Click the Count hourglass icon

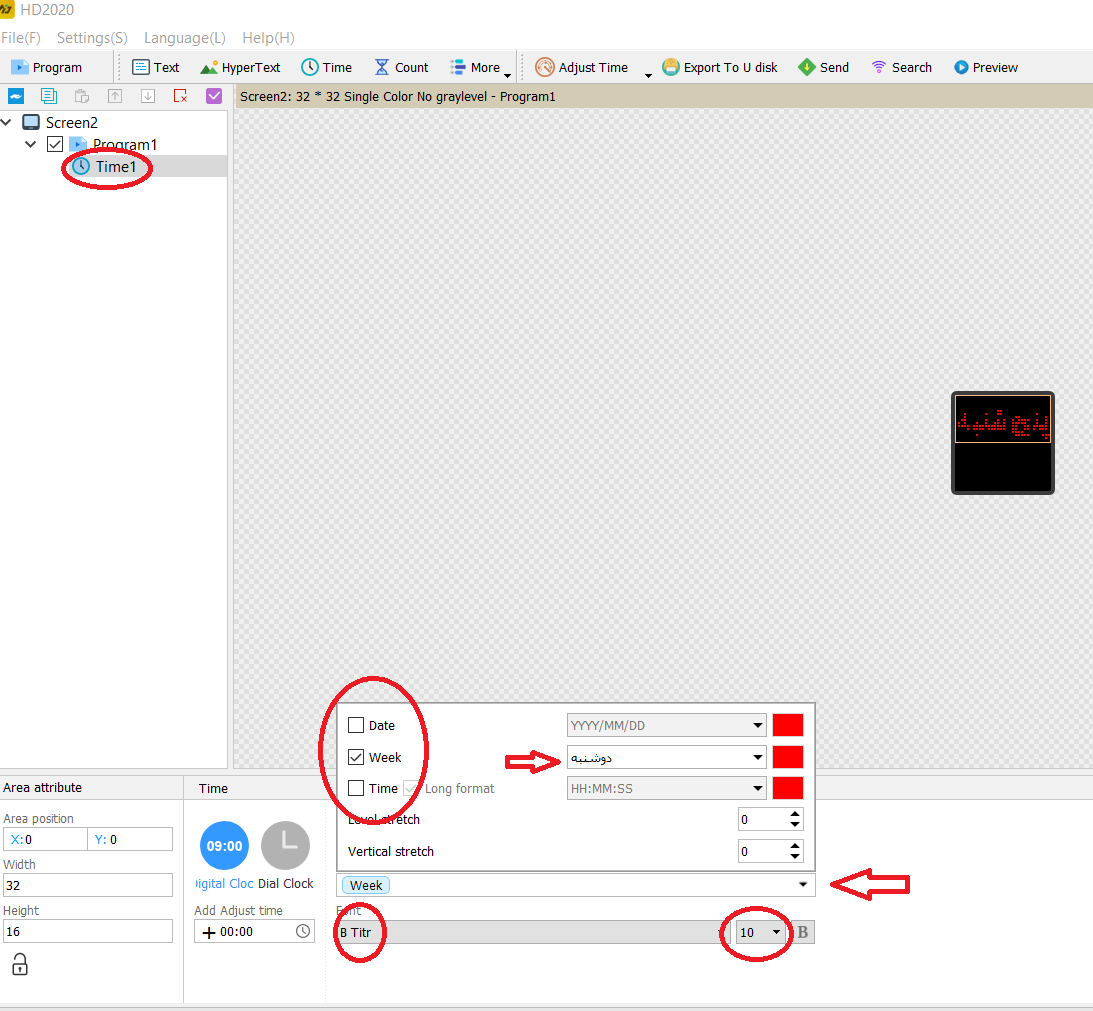point(382,67)
